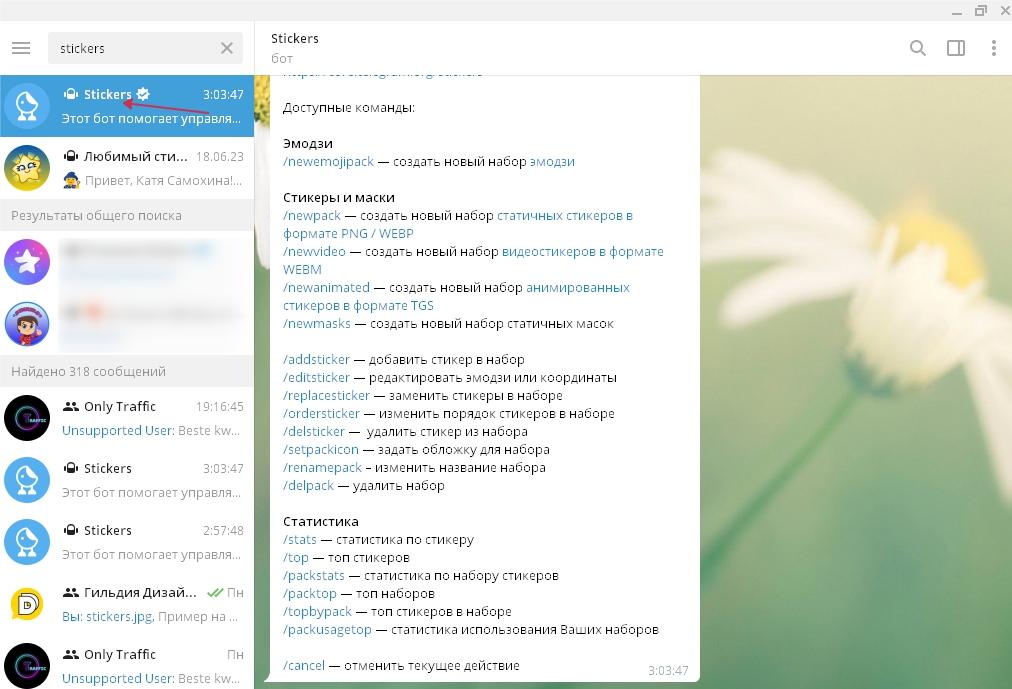
Task: Open the Любимый стикер chat avatar
Action: click(27, 168)
